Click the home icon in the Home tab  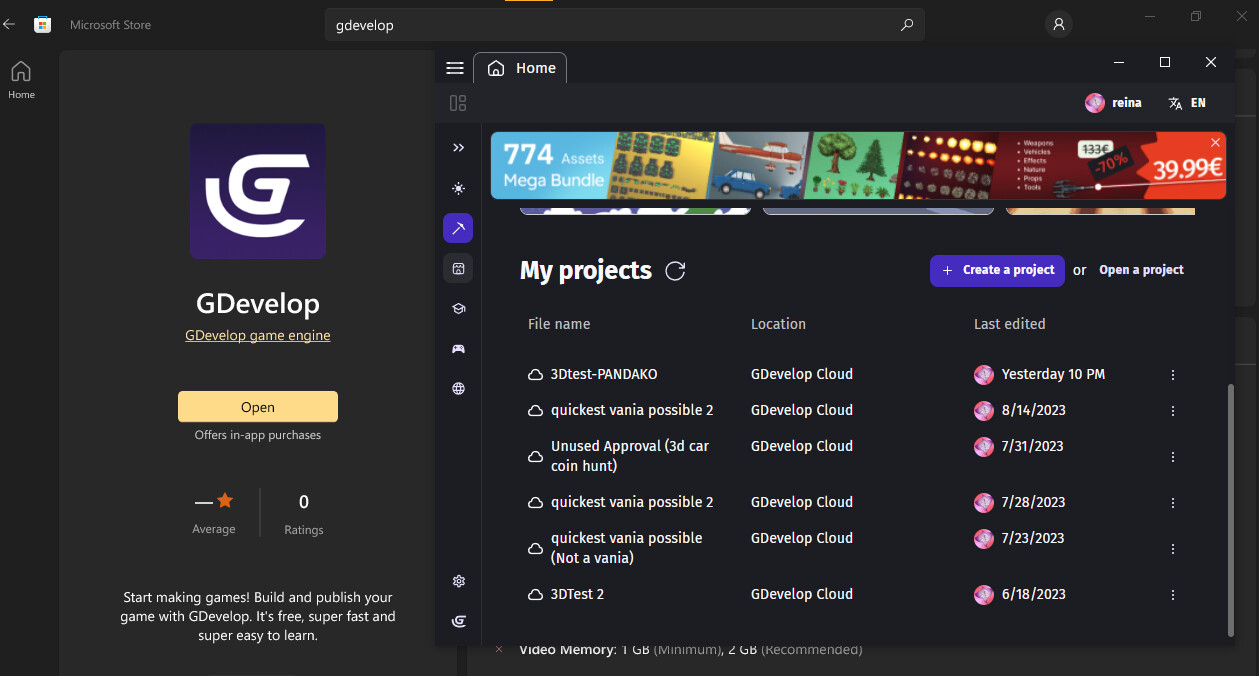coord(495,68)
